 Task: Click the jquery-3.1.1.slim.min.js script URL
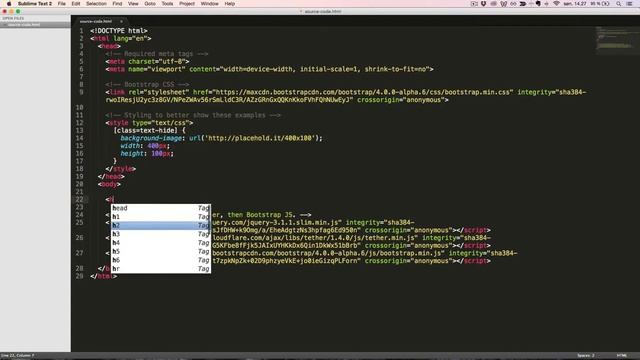tap(276, 222)
